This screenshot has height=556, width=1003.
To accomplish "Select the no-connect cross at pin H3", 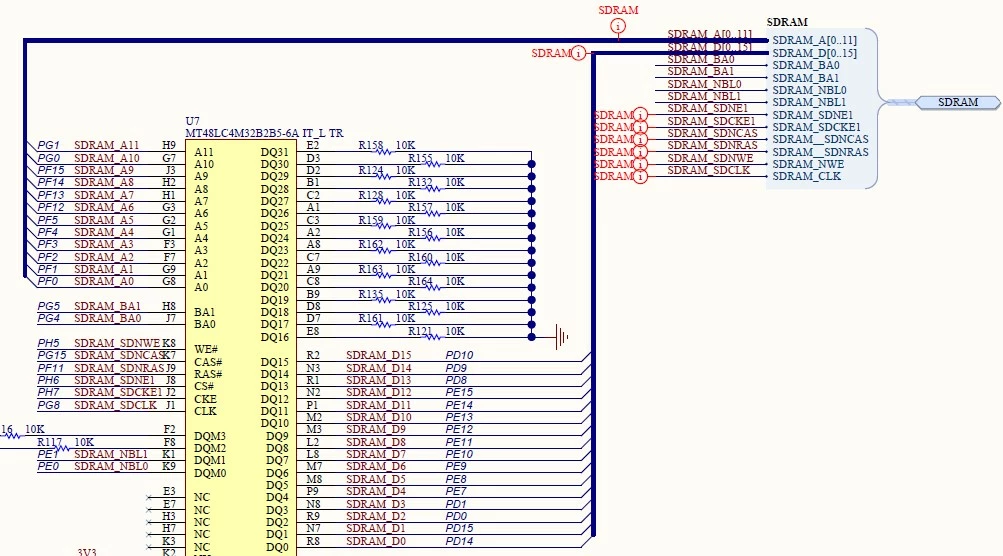I will point(148,523).
